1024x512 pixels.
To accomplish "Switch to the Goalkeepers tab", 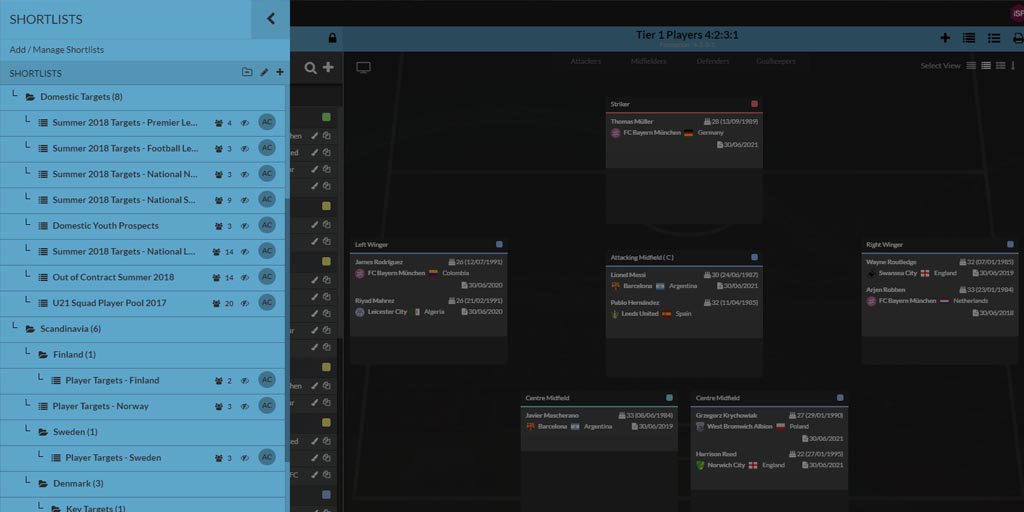I will (776, 61).
